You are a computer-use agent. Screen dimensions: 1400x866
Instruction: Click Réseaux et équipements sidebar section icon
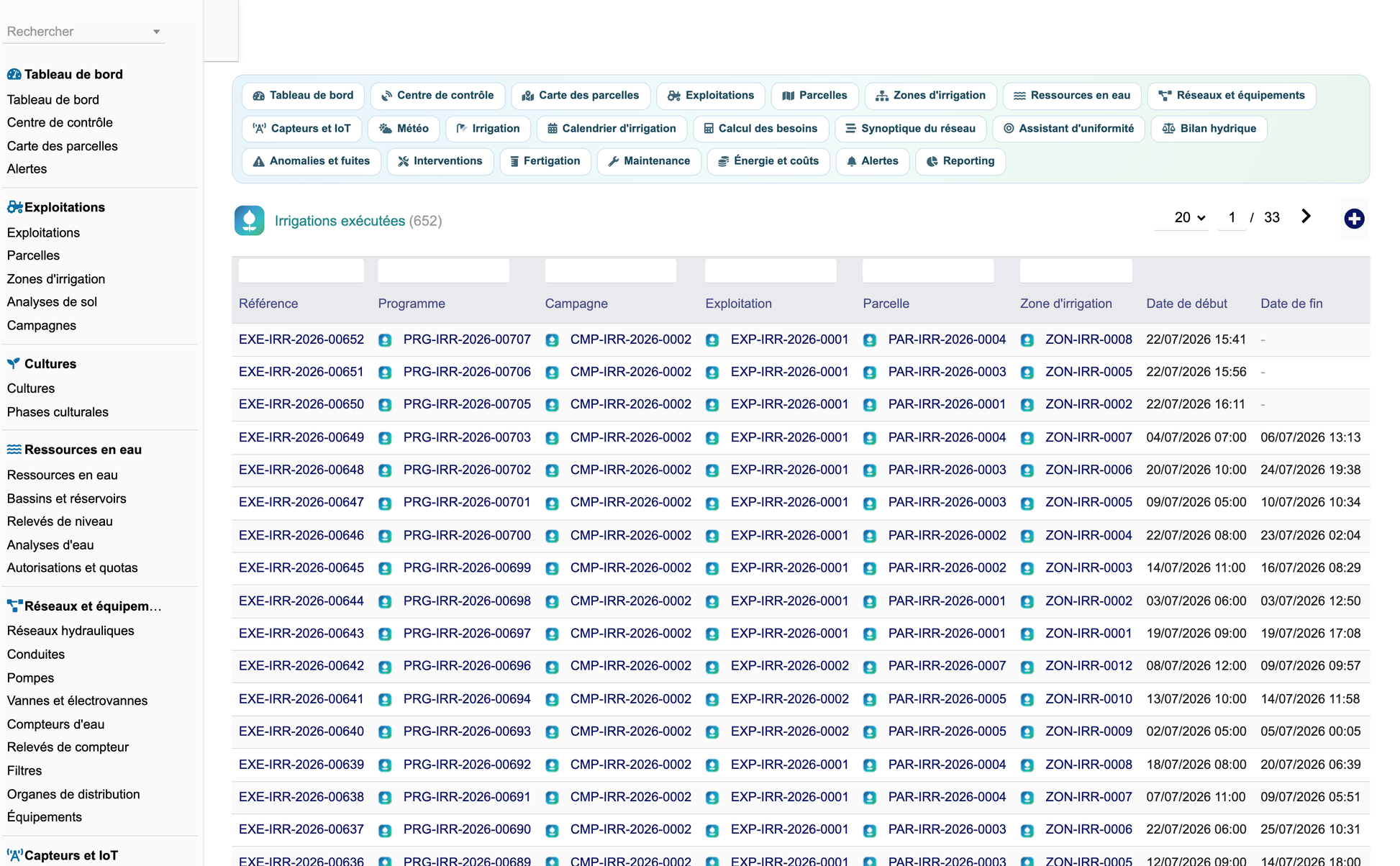[x=14, y=606]
